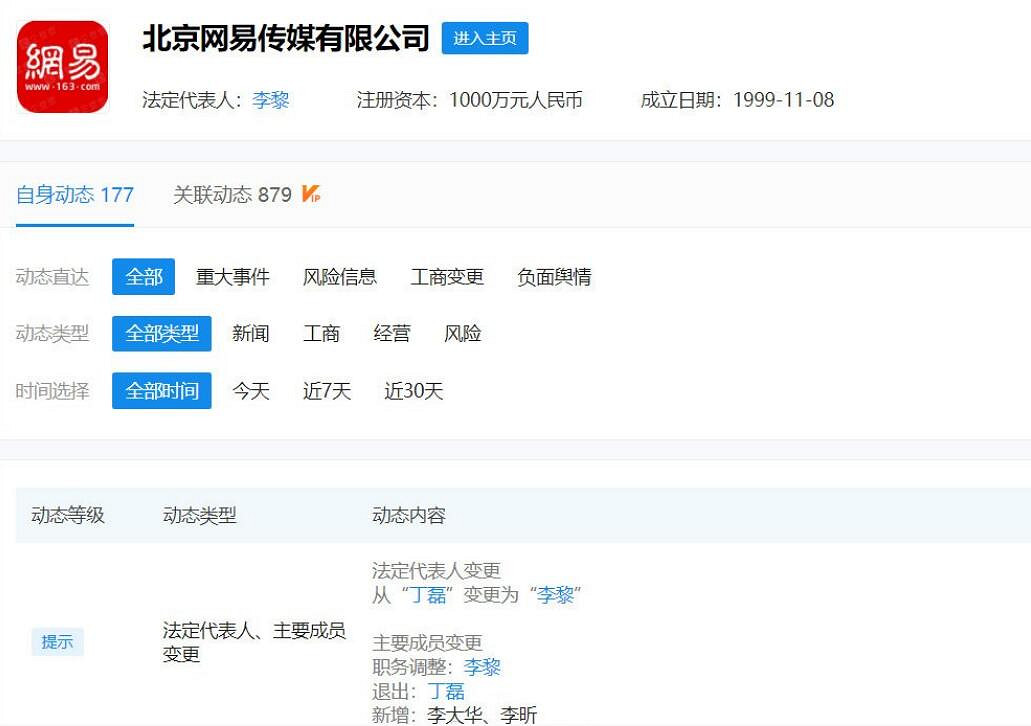Image resolution: width=1031 pixels, height=726 pixels.
Task: Select the 重大事件 filter
Action: tap(233, 277)
